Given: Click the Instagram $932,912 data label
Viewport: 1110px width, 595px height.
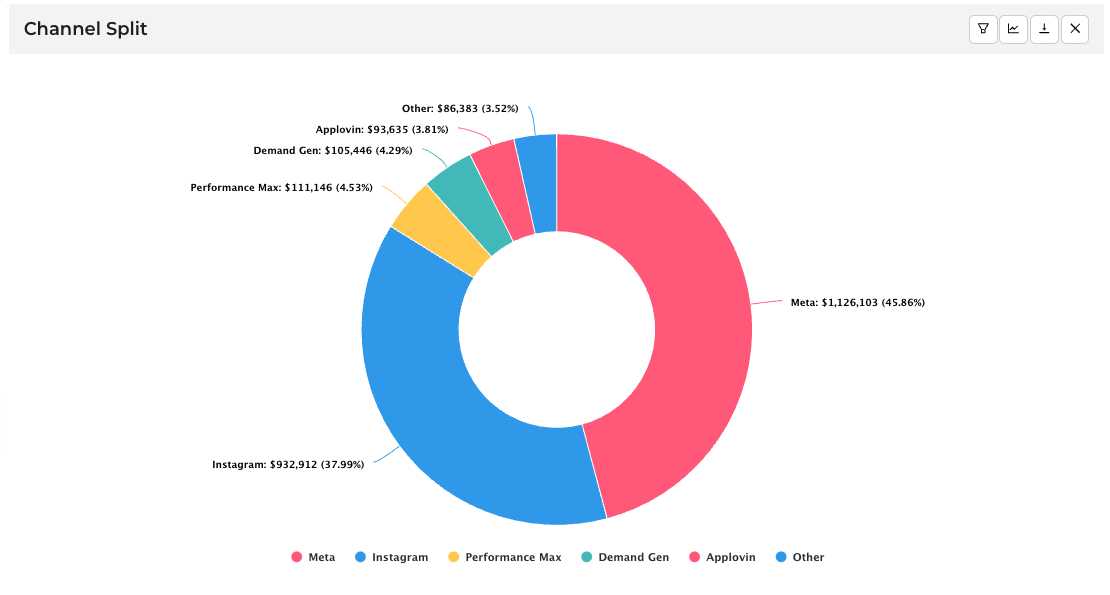Looking at the screenshot, I should (287, 464).
